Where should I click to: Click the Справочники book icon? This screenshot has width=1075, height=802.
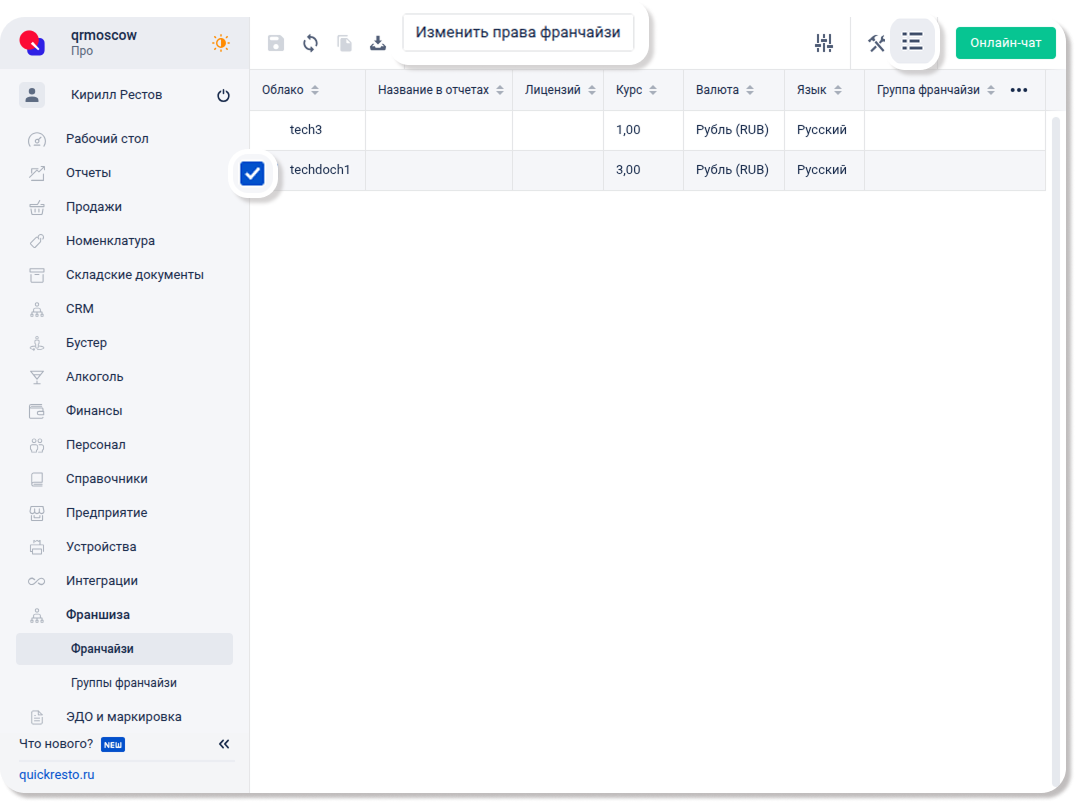pos(37,479)
